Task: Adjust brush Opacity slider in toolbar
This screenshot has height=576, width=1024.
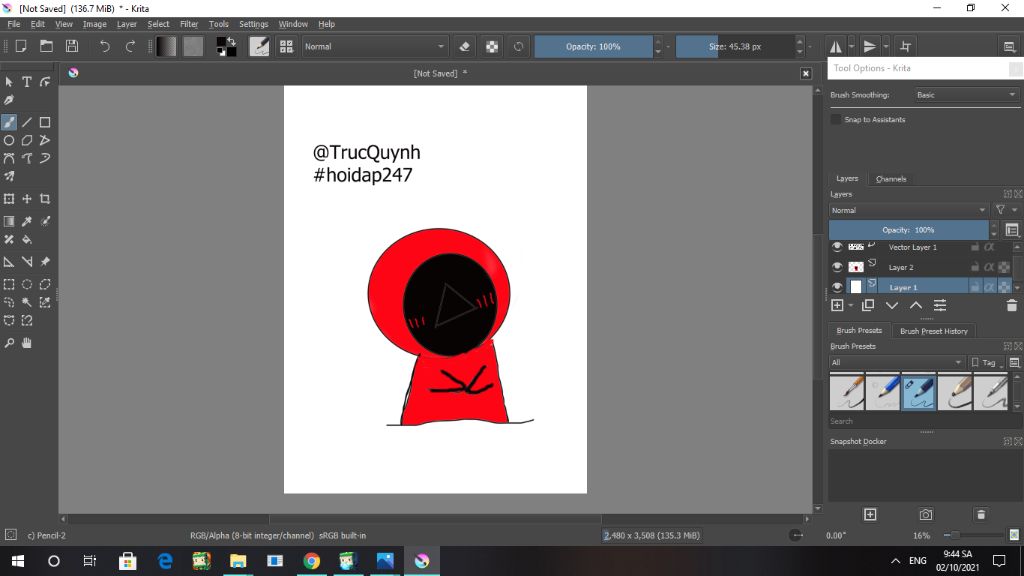Action: click(x=593, y=46)
